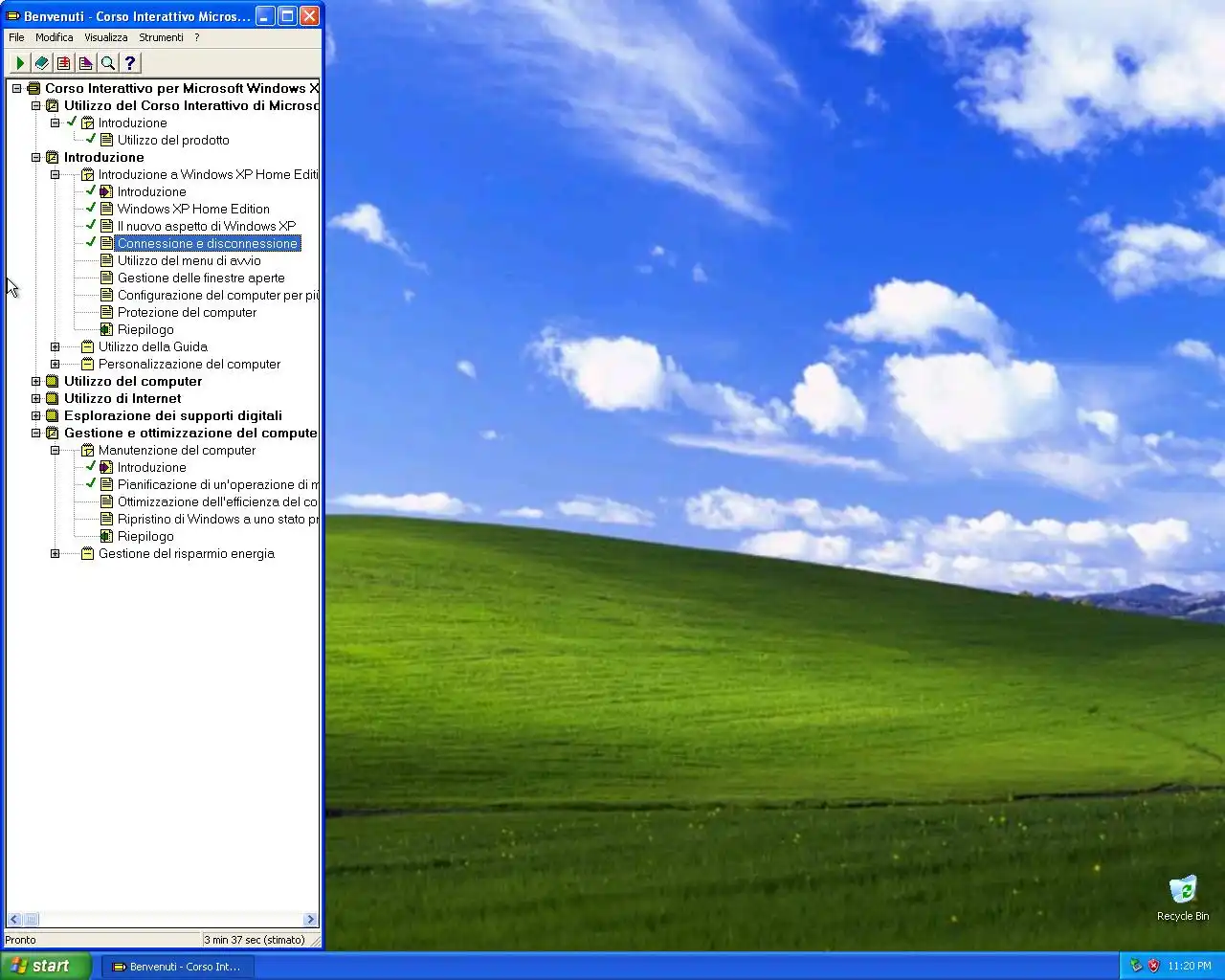The height and width of the screenshot is (980, 1225).
Task: Click the 3 min 37 sec (stimato) status
Action: tap(255, 940)
